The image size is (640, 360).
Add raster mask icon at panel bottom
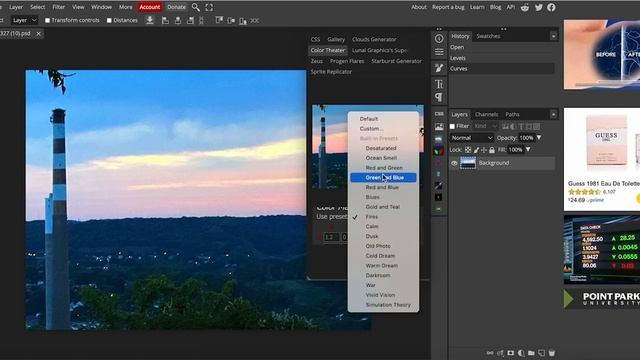click(511, 353)
